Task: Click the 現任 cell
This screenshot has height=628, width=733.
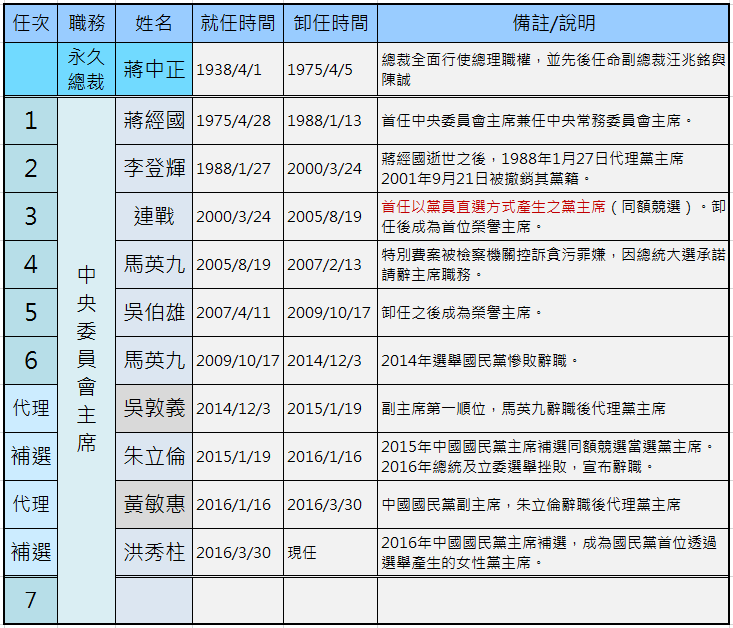Action: (331, 552)
